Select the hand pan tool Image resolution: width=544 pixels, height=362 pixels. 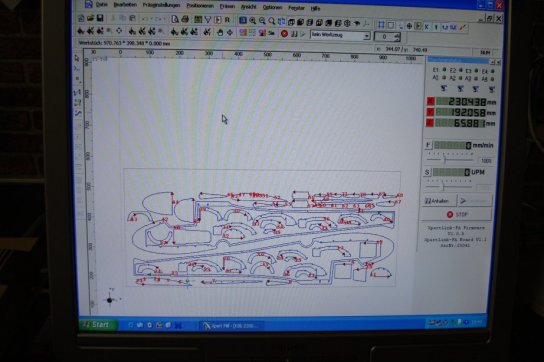pyautogui.click(x=220, y=33)
